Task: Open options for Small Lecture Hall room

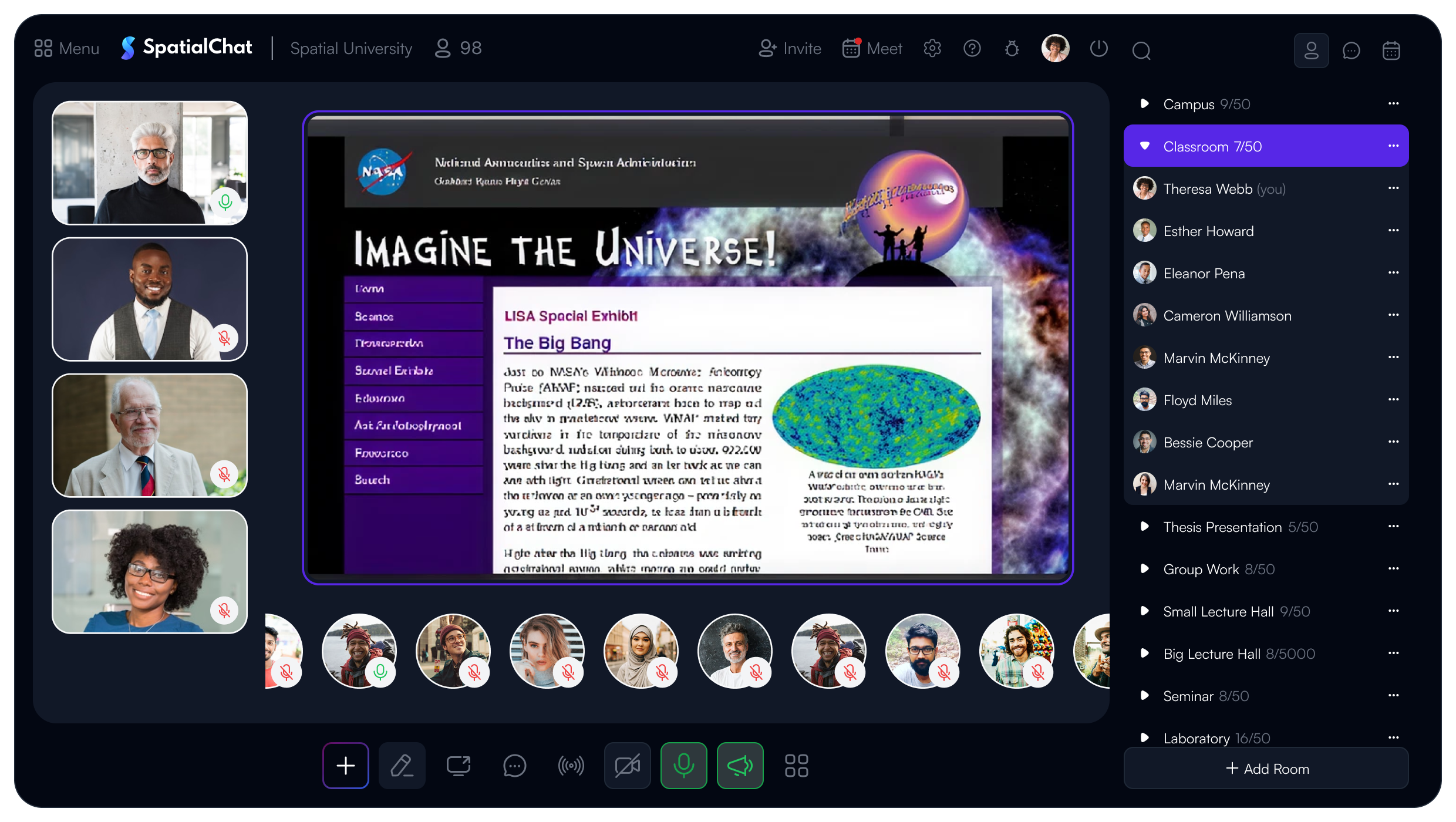Action: (1394, 611)
